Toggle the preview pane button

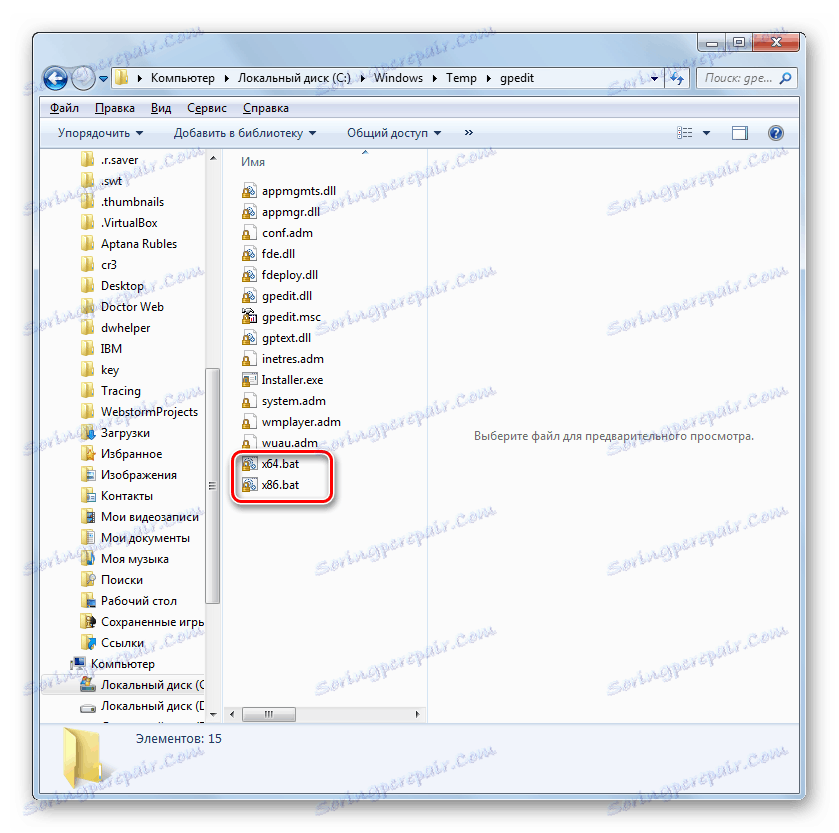tap(739, 133)
